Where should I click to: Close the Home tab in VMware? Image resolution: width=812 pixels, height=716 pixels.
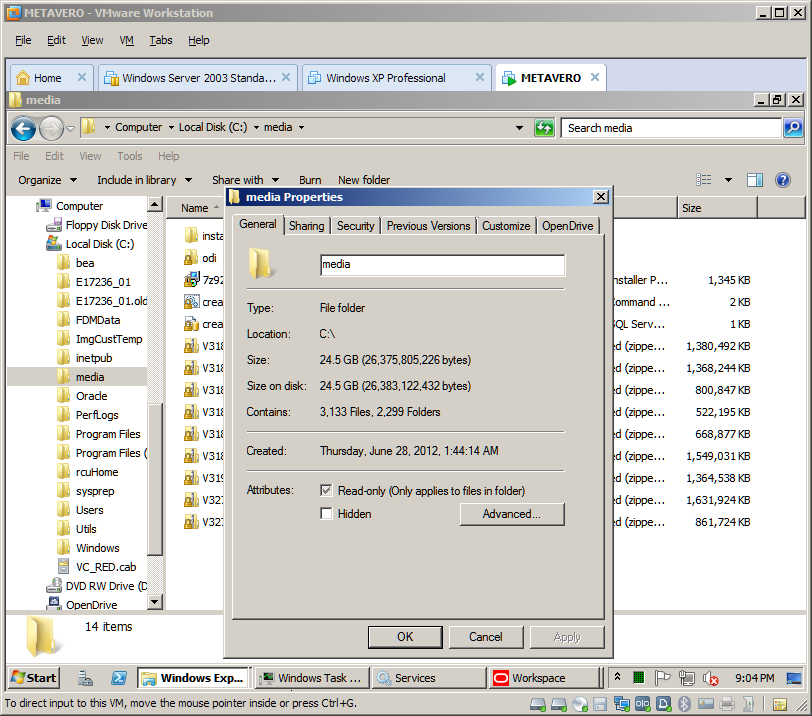pyautogui.click(x=81, y=77)
